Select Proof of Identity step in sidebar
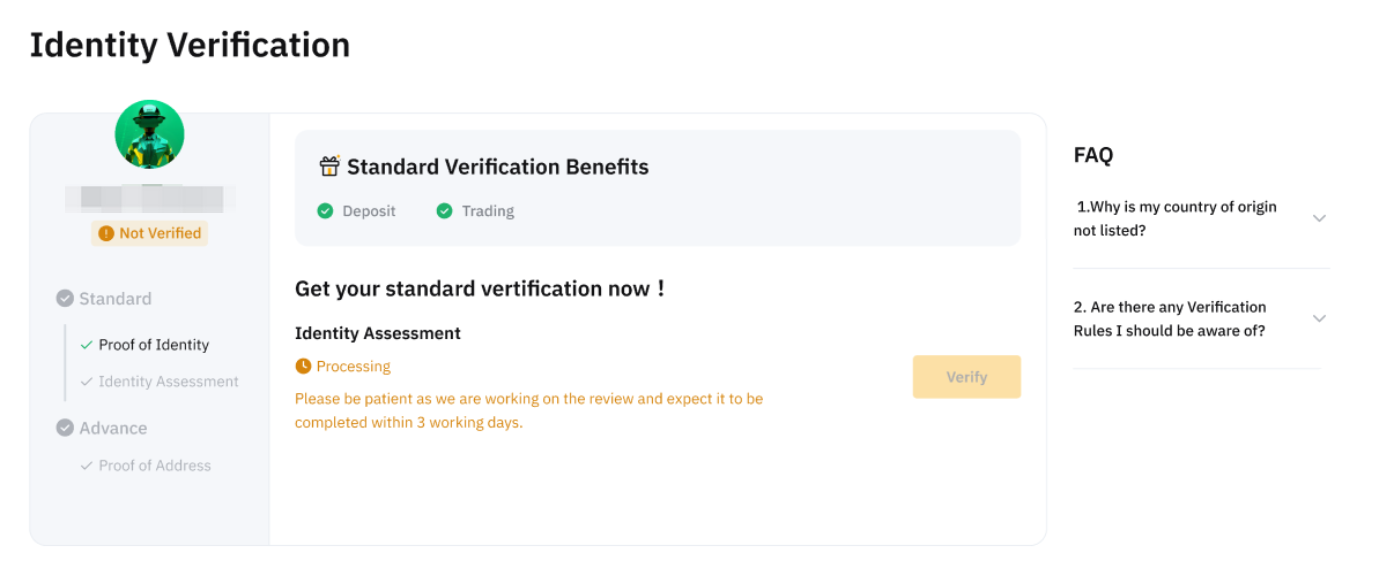This screenshot has width=1400, height=569. tap(154, 345)
